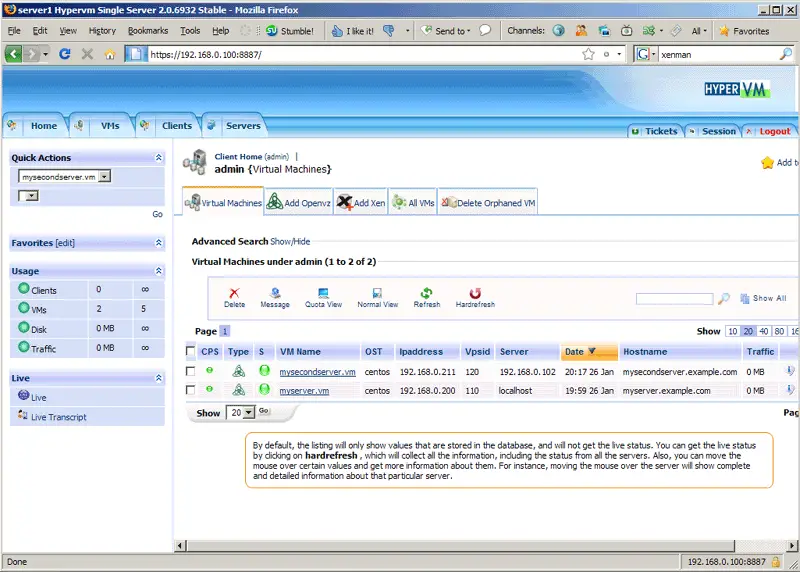Click the HyperVM logo
Viewport: 800px width, 572px height.
click(736, 89)
